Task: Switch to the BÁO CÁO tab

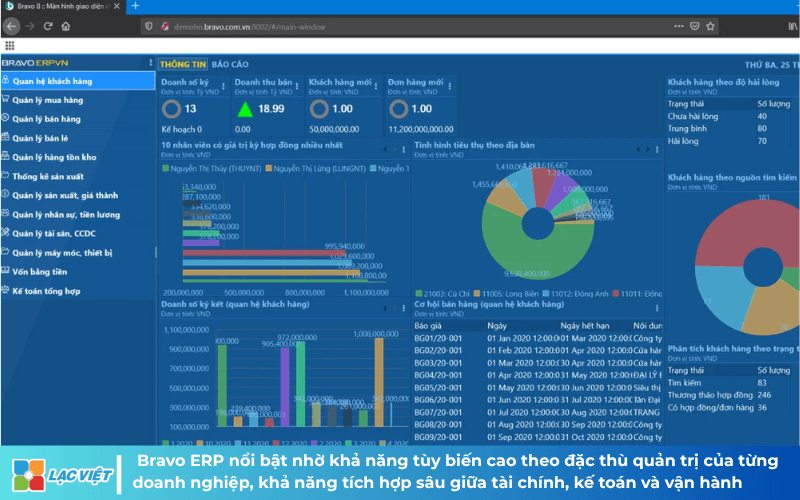Action: 230,64
